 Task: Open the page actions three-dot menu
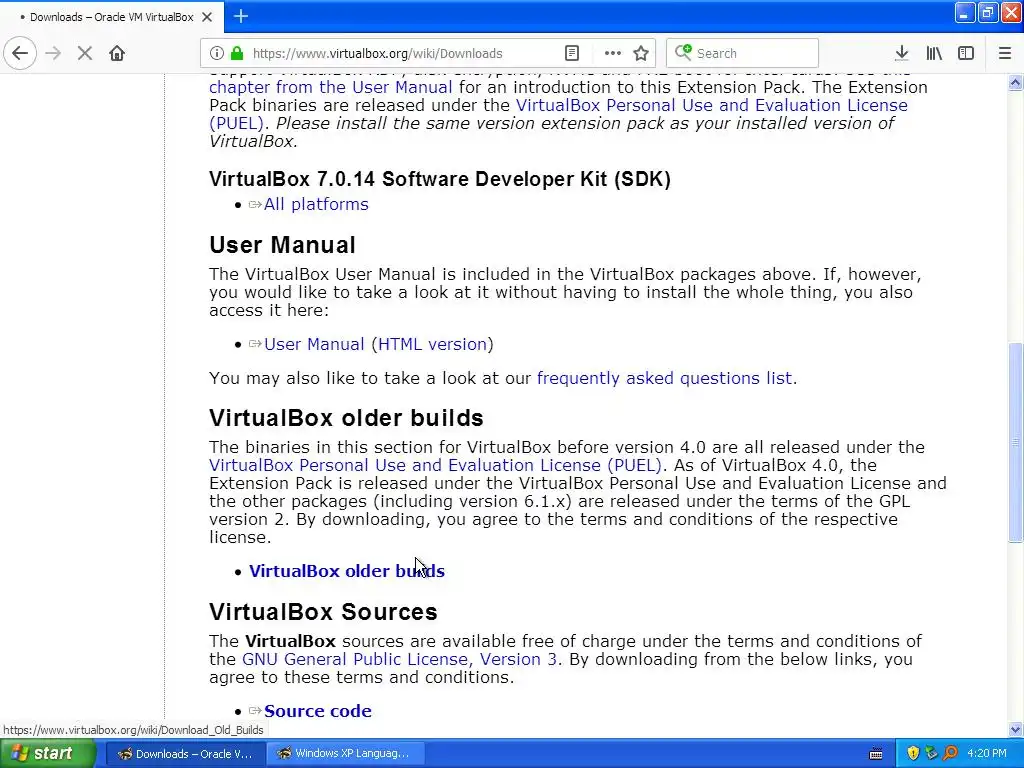(613, 53)
